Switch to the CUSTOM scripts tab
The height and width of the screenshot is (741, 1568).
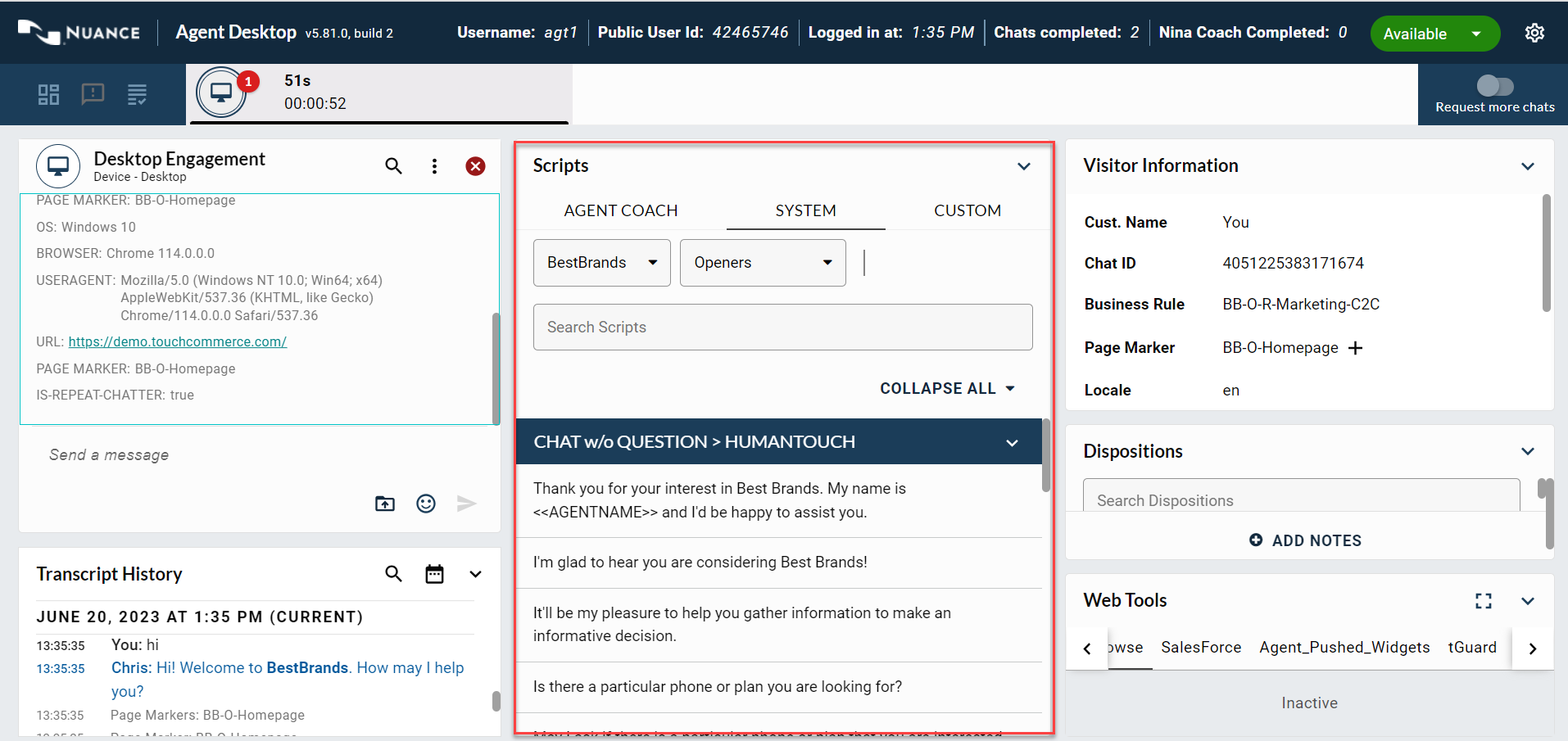pyautogui.click(x=967, y=210)
